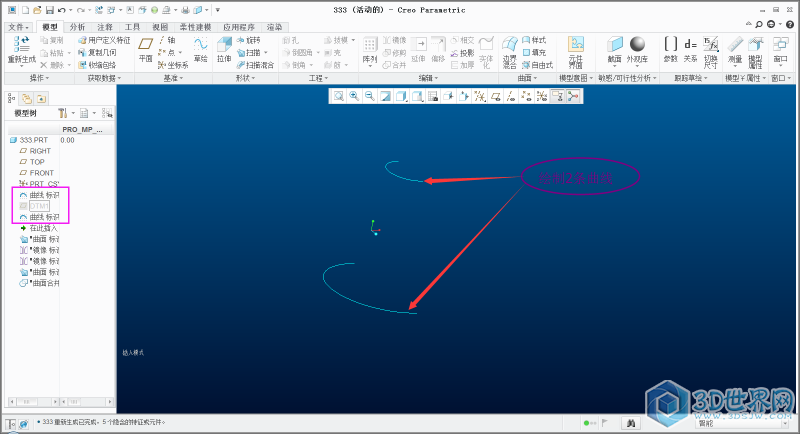Click the 切换尺寸 (Switch Dimensions) icon
The width and height of the screenshot is (800, 434).
pyautogui.click(x=710, y=44)
